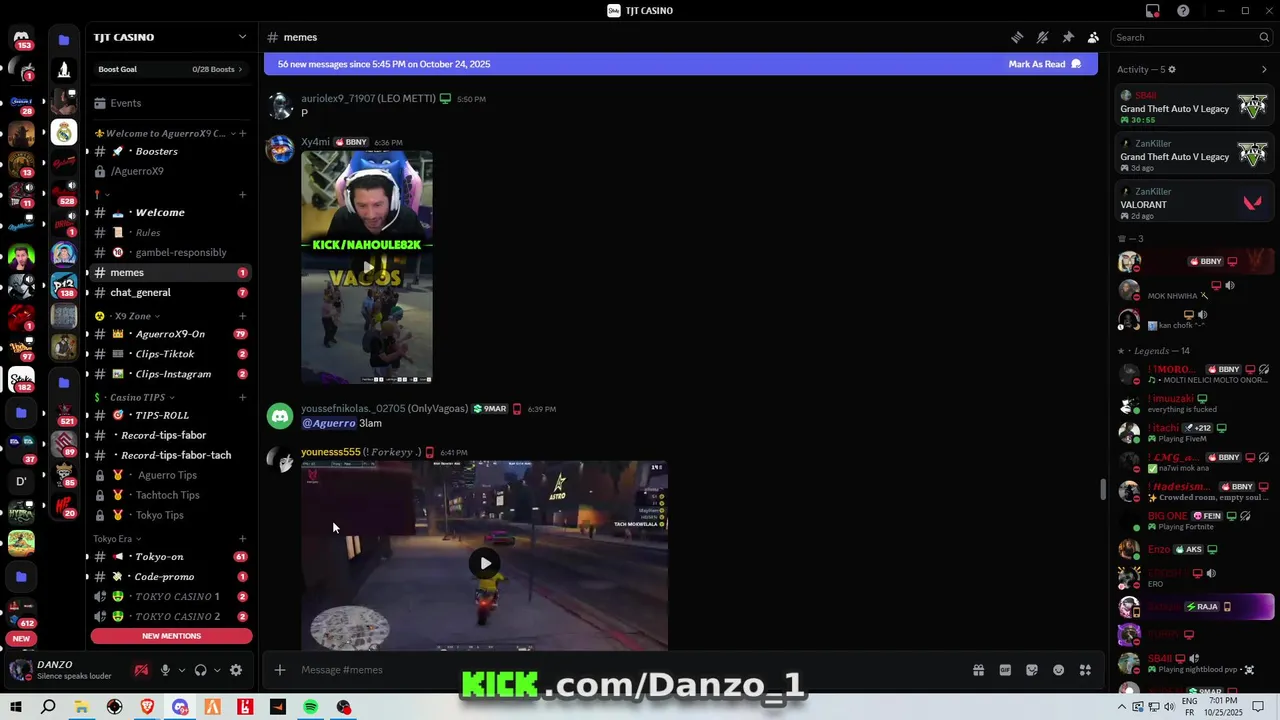Viewport: 1280px width, 720px height.
Task: Open SB4II Grand Theft Auto V activity card
Action: click(1194, 107)
